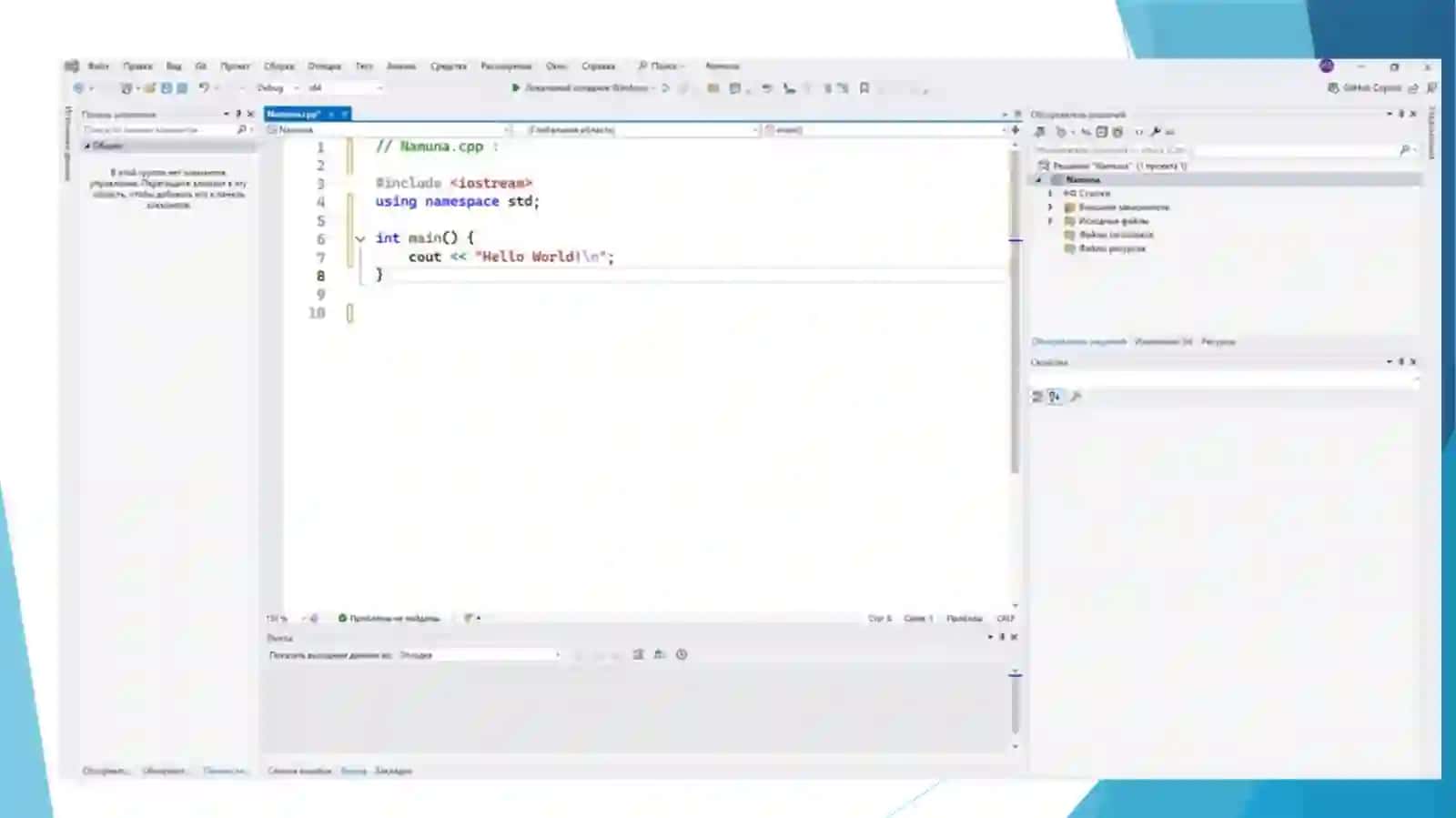Click the navigate backward toolbar icon
Viewport: 1456px width, 818px height.
tap(78, 88)
